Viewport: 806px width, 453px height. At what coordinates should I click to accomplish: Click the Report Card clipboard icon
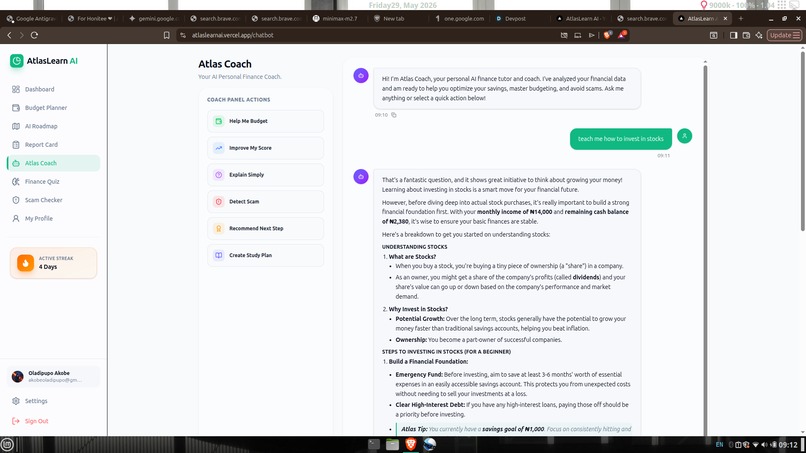pyautogui.click(x=16, y=145)
